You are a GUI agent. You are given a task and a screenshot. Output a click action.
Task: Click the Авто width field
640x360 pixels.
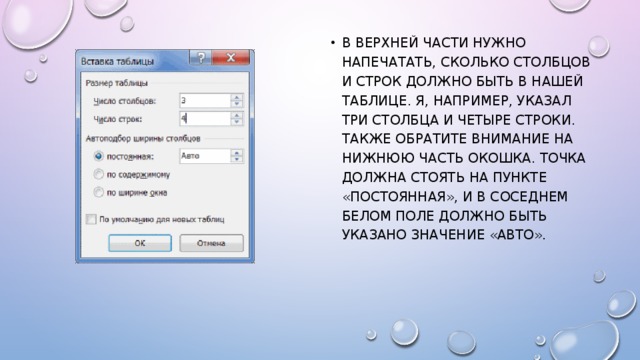pos(205,156)
